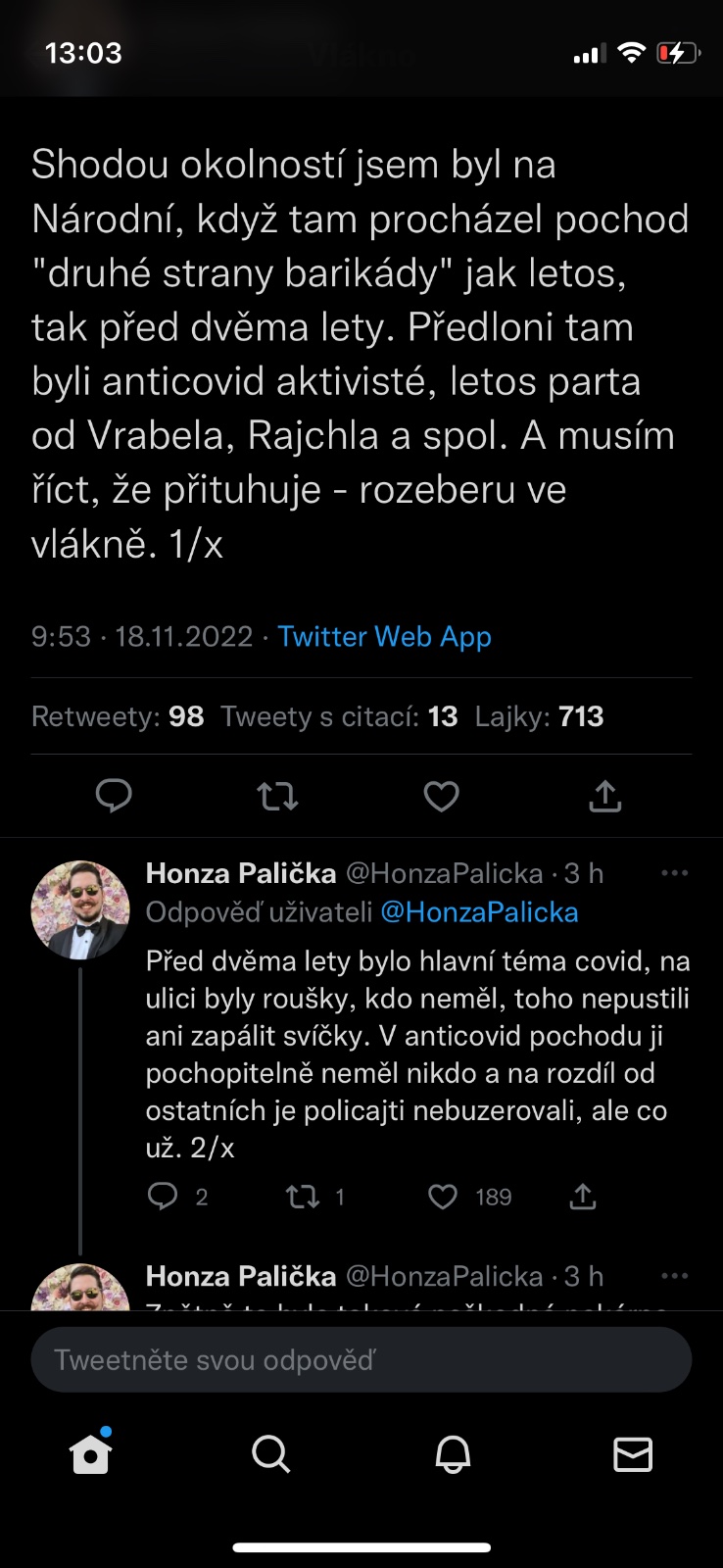The image size is (723, 1568).
Task: Open the Messages tab
Action: (633, 1454)
